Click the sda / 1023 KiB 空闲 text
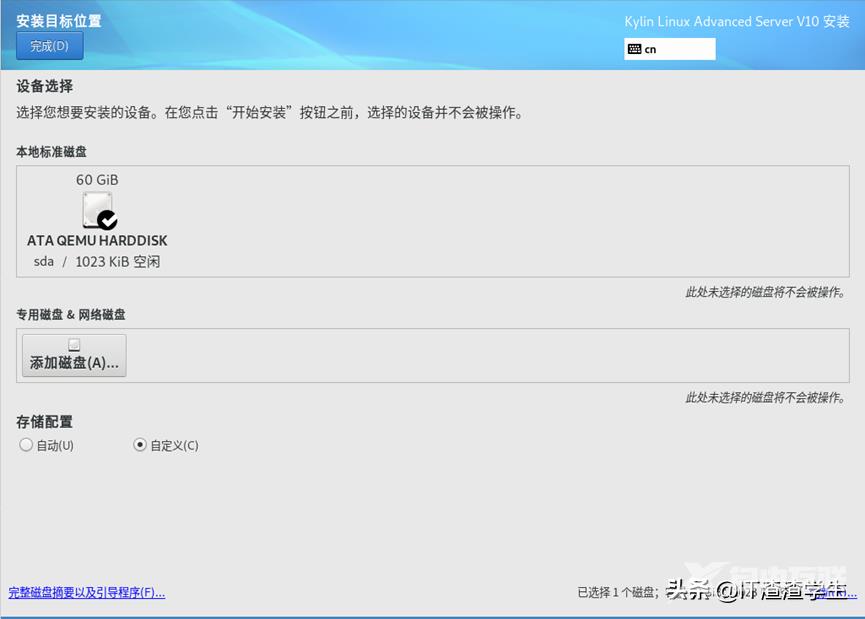 [97, 262]
